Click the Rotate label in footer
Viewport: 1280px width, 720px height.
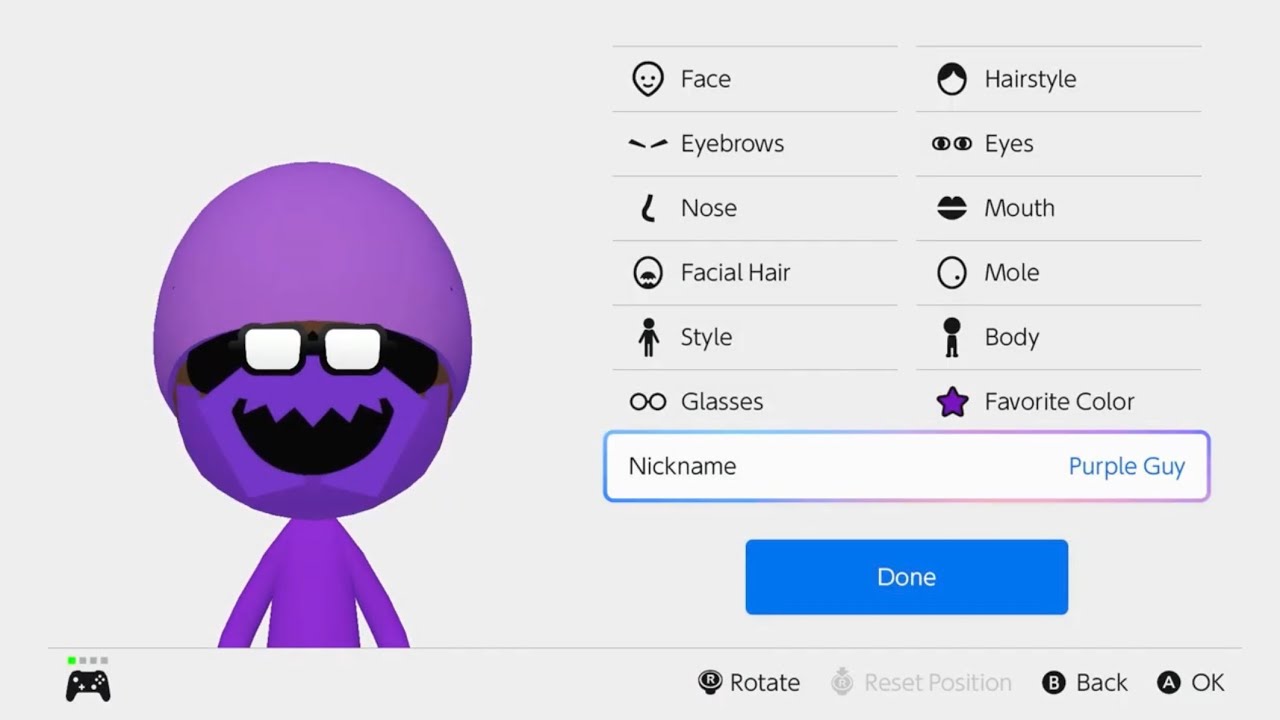click(x=765, y=683)
